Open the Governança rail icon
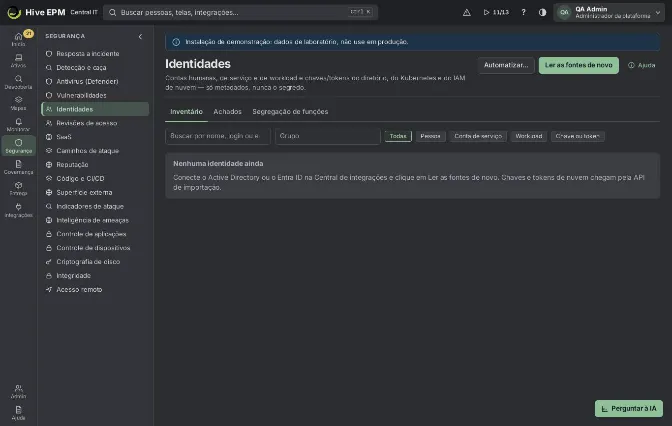This screenshot has width=672, height=426. [18, 167]
